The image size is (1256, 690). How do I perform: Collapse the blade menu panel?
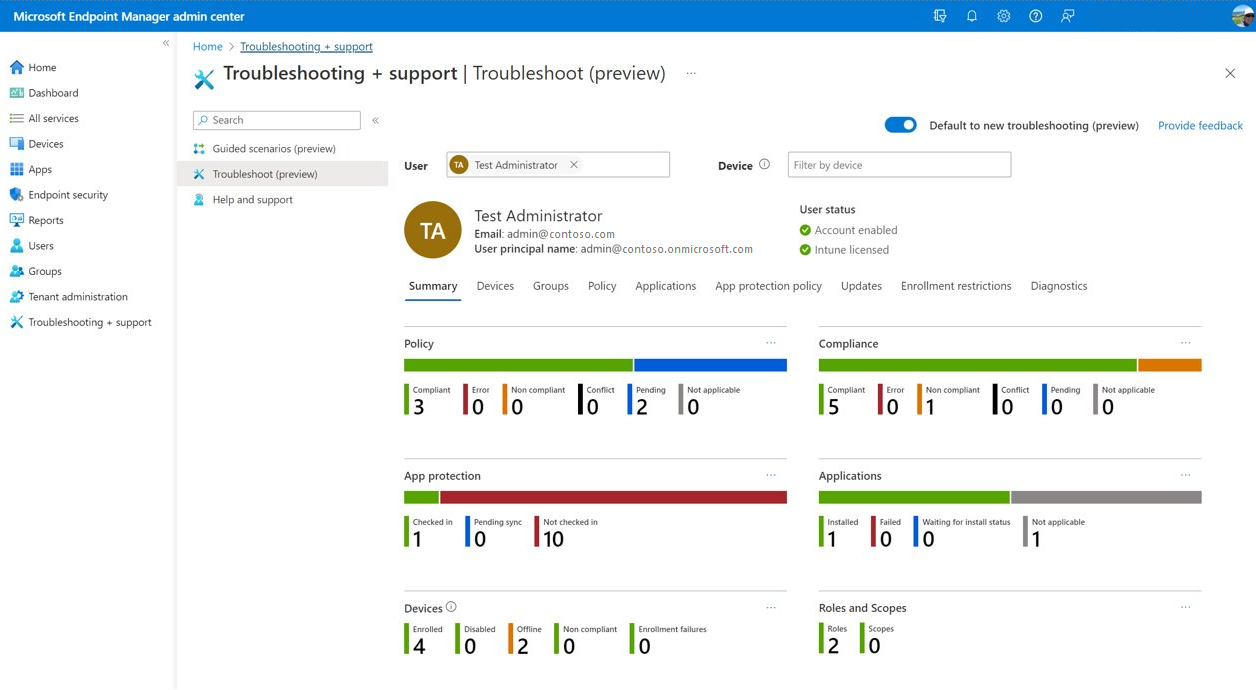click(x=376, y=120)
